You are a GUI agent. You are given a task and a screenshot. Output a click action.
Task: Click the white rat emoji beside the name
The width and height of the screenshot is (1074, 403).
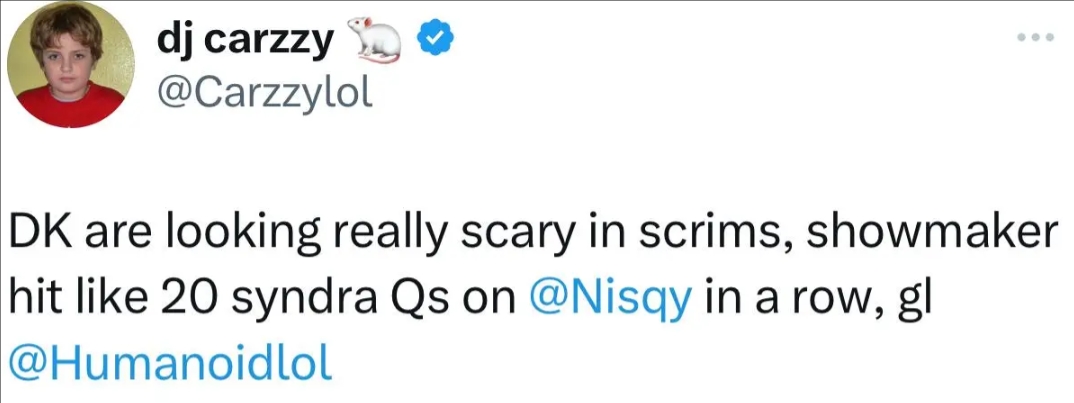[x=374, y=39]
